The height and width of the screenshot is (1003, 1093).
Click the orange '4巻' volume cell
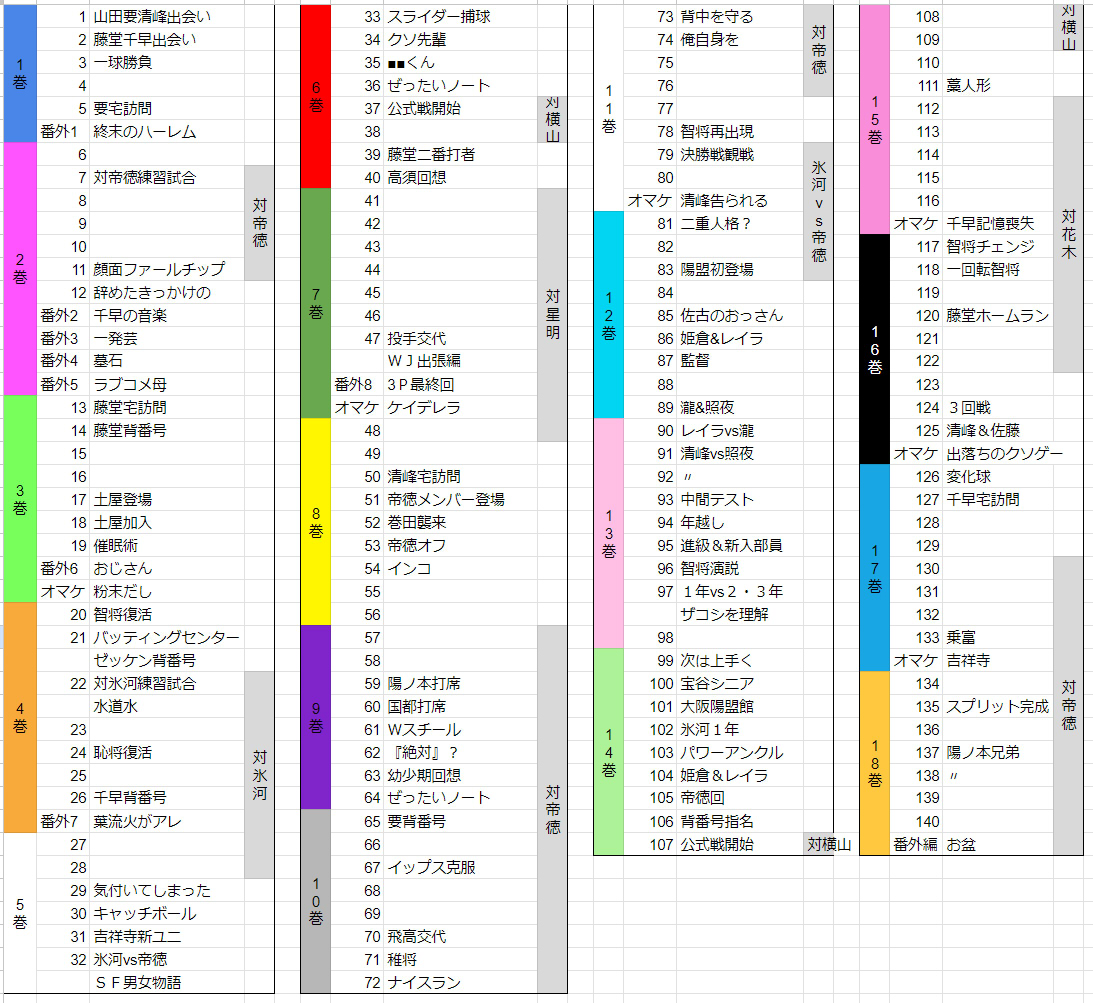20,717
